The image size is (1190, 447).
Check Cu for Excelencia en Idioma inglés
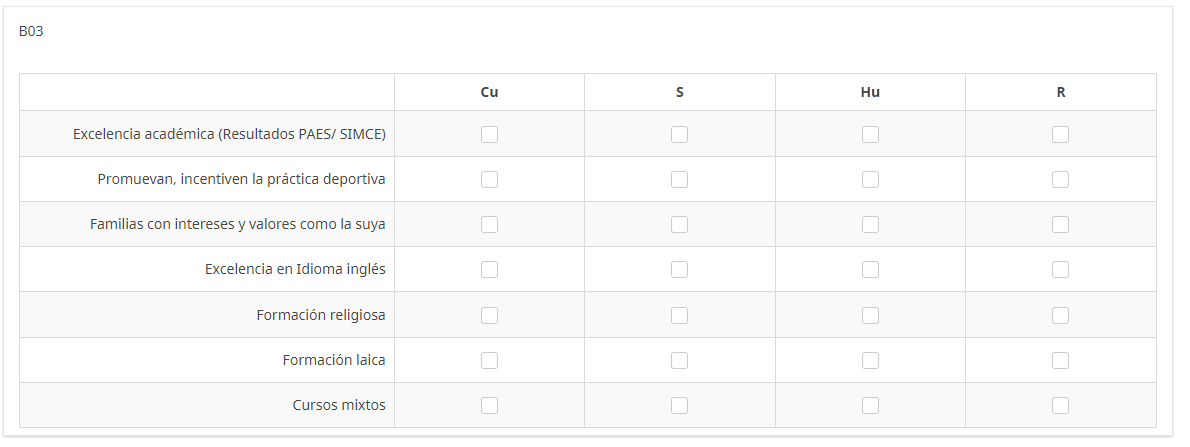pyautogui.click(x=489, y=270)
